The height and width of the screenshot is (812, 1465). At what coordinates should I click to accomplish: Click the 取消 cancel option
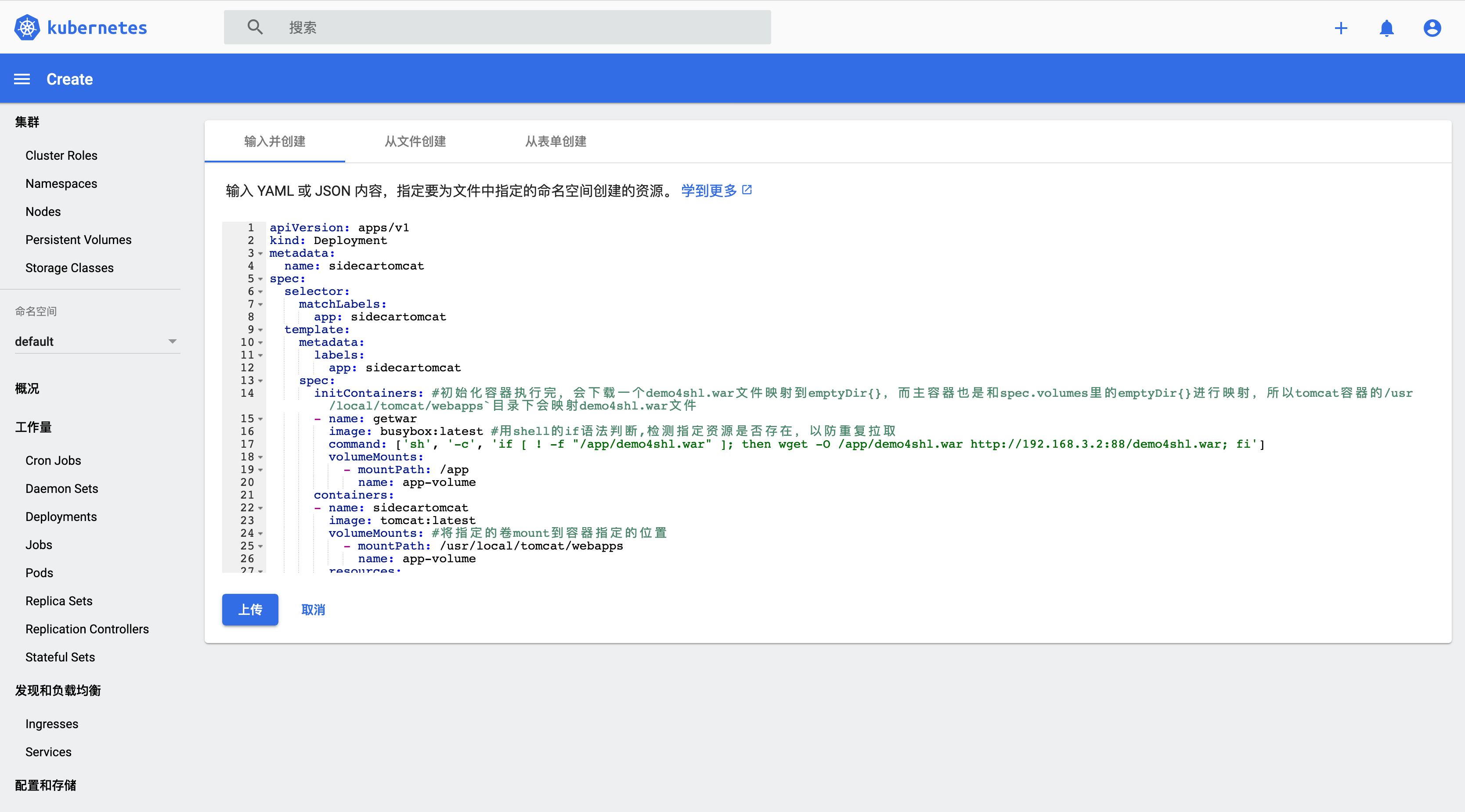point(313,610)
